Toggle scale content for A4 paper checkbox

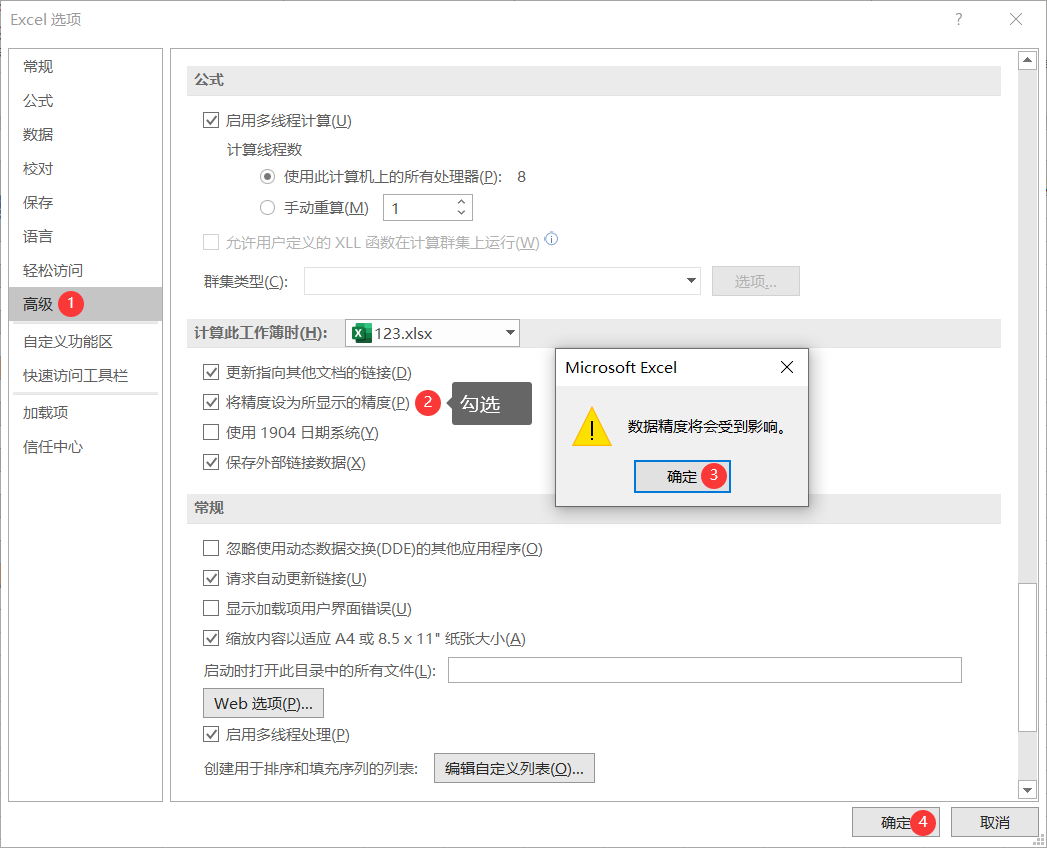pyautogui.click(x=211, y=638)
